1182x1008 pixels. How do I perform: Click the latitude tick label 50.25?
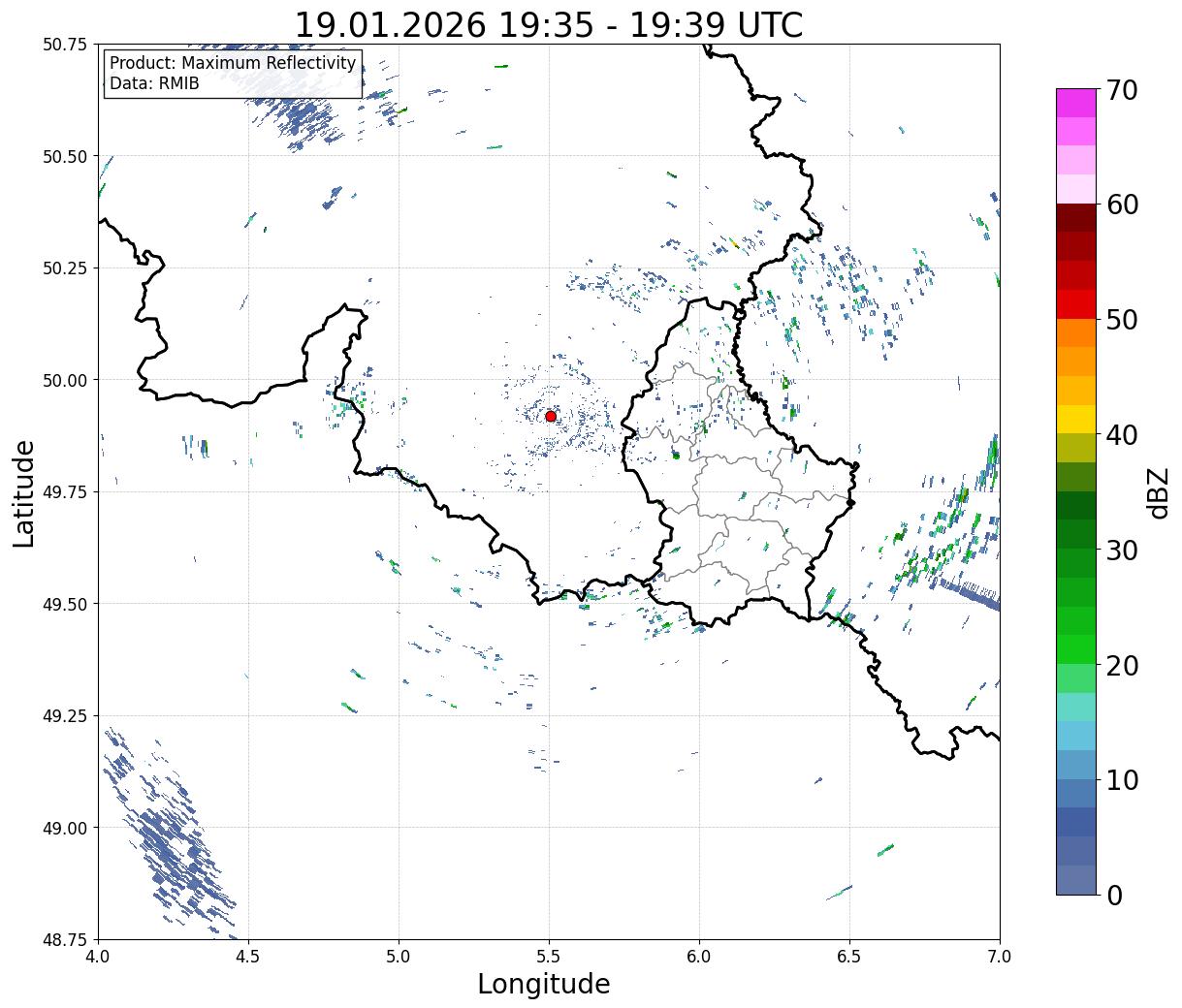[x=65, y=268]
